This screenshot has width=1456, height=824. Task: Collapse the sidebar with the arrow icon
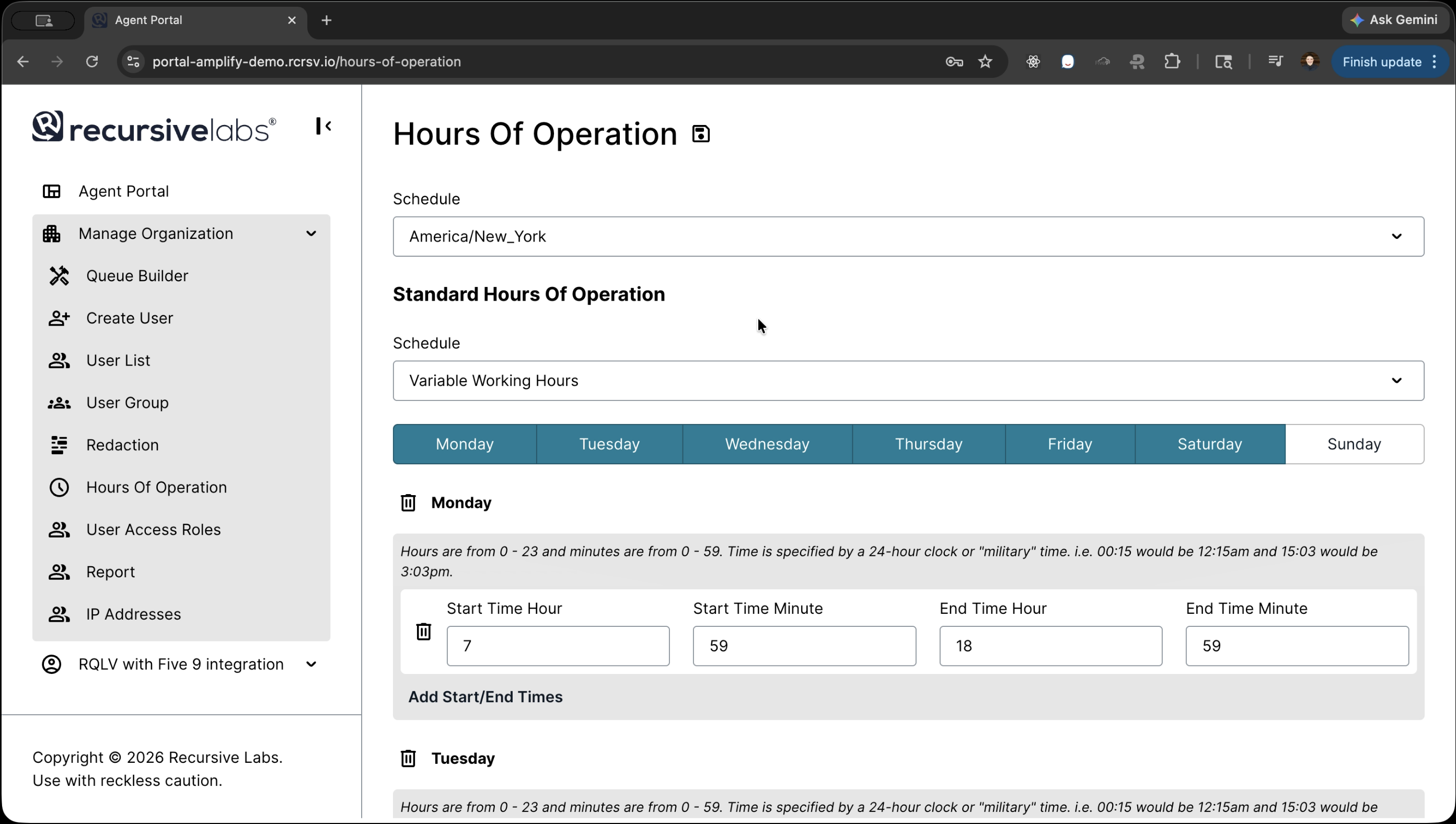point(323,125)
